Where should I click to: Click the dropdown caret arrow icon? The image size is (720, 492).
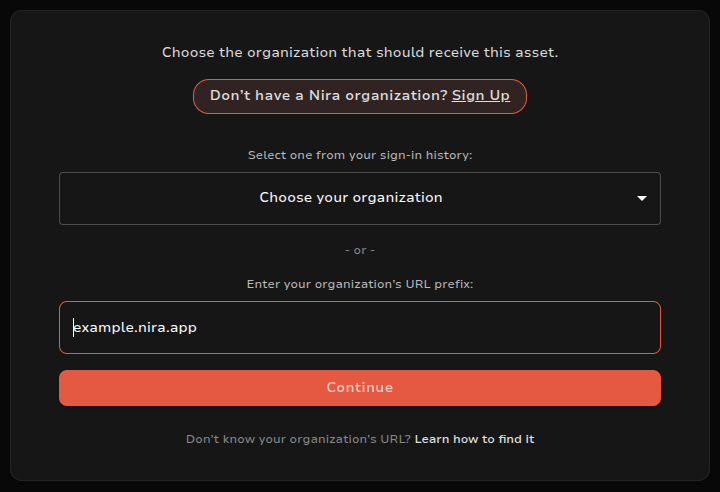(x=642, y=198)
